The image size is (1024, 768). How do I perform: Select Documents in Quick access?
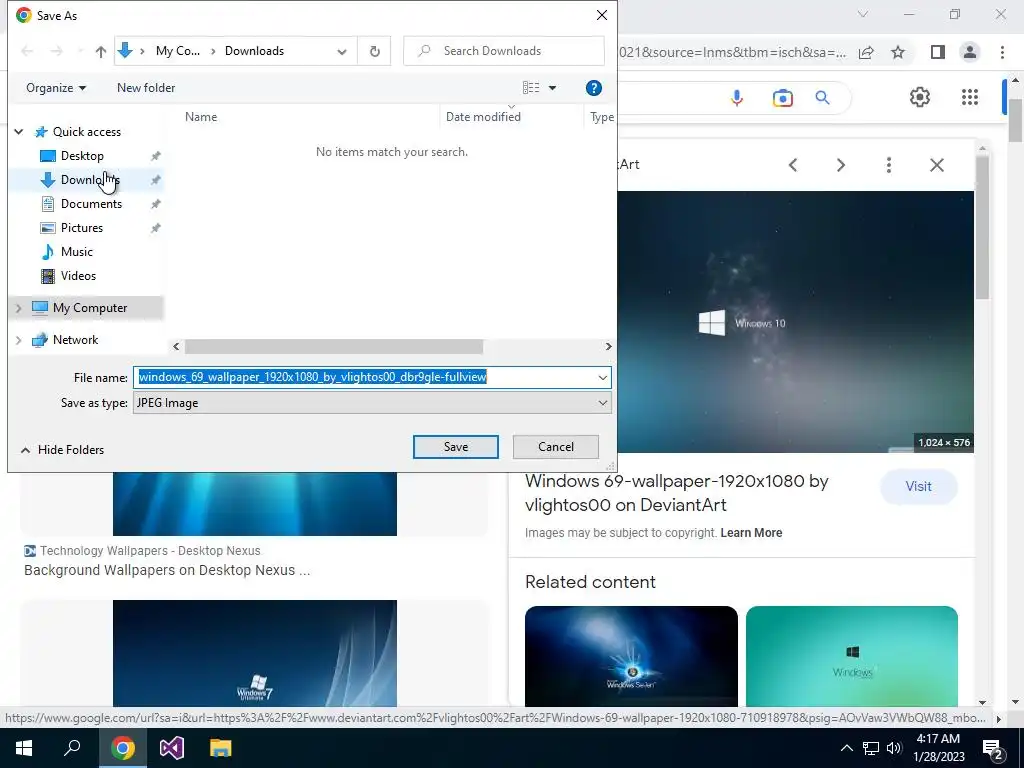[x=91, y=204]
